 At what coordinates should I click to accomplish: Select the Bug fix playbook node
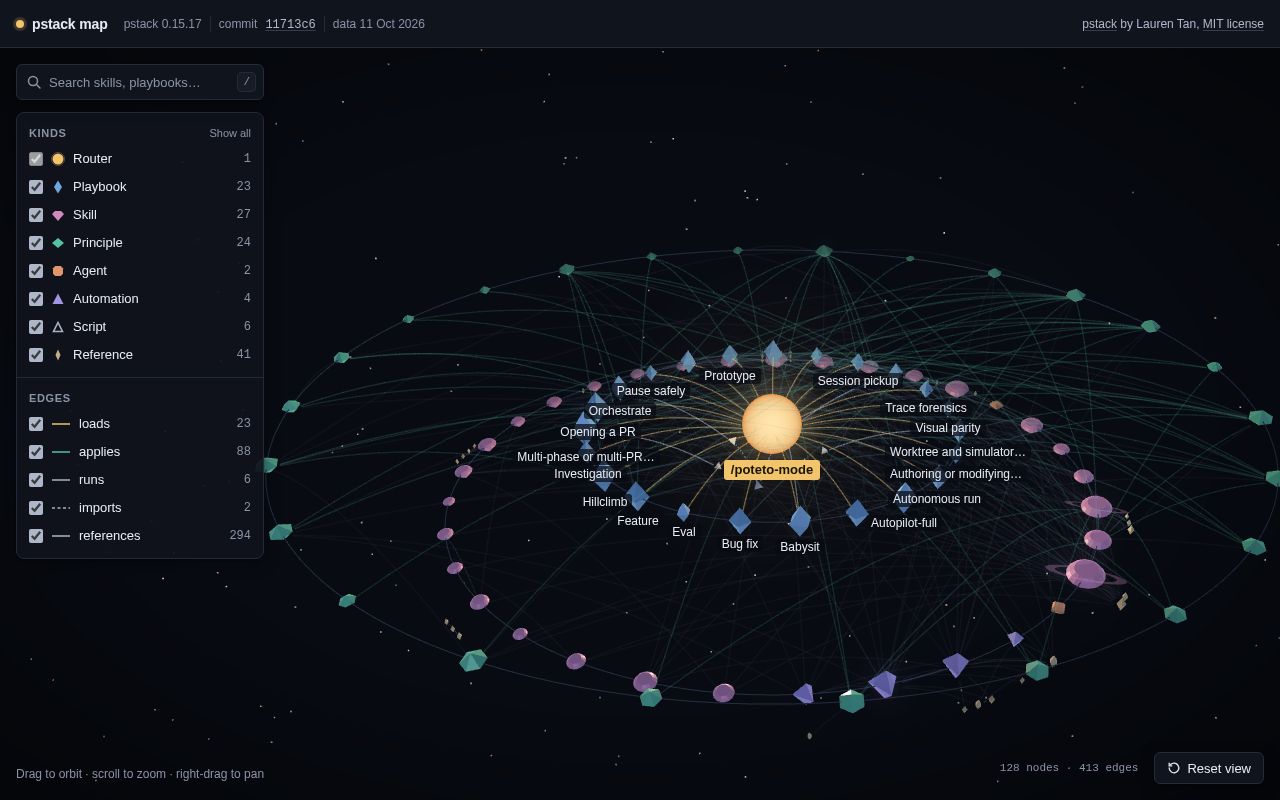click(740, 520)
